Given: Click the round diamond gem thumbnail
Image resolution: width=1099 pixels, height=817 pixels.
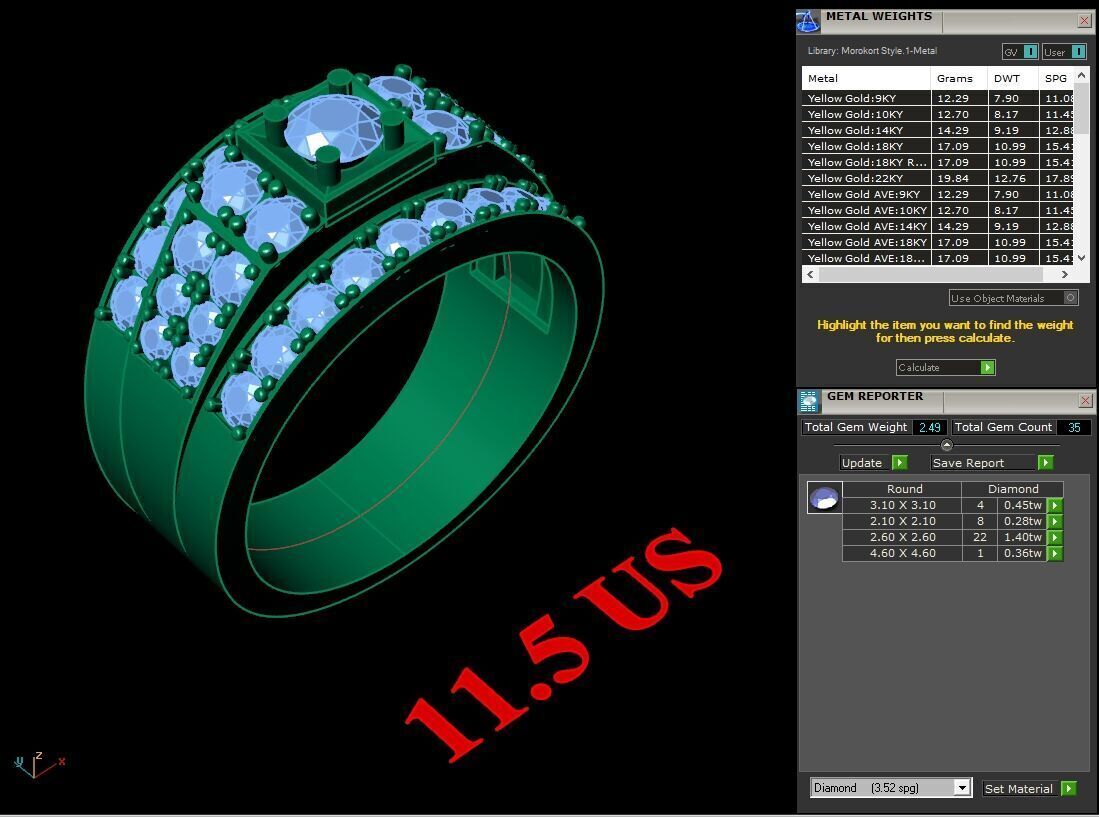Looking at the screenshot, I should [x=824, y=497].
